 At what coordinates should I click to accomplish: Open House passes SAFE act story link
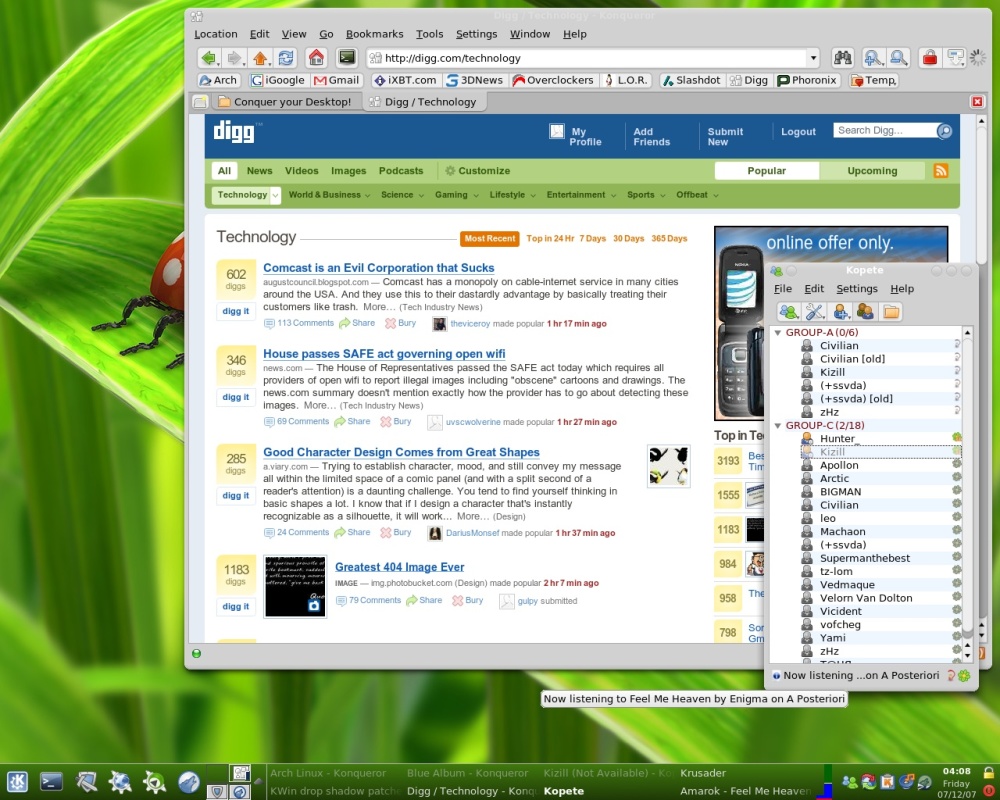coord(384,354)
